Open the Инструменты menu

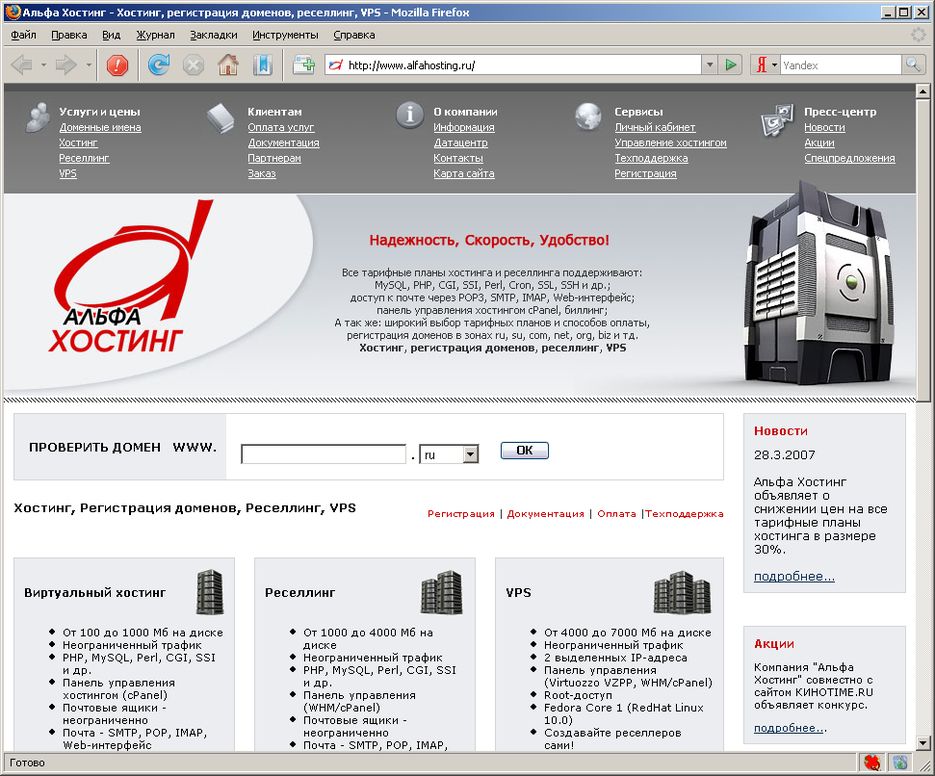(285, 35)
